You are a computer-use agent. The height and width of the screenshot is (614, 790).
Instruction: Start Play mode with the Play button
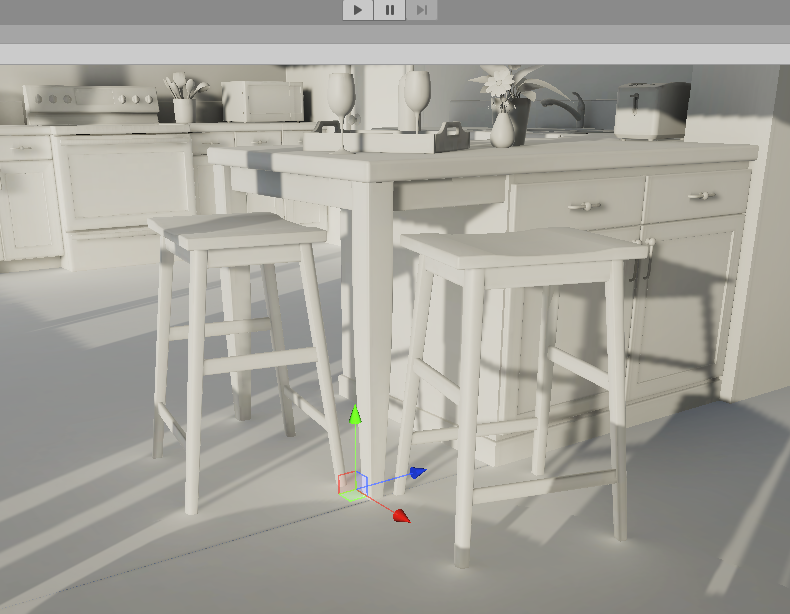(358, 10)
